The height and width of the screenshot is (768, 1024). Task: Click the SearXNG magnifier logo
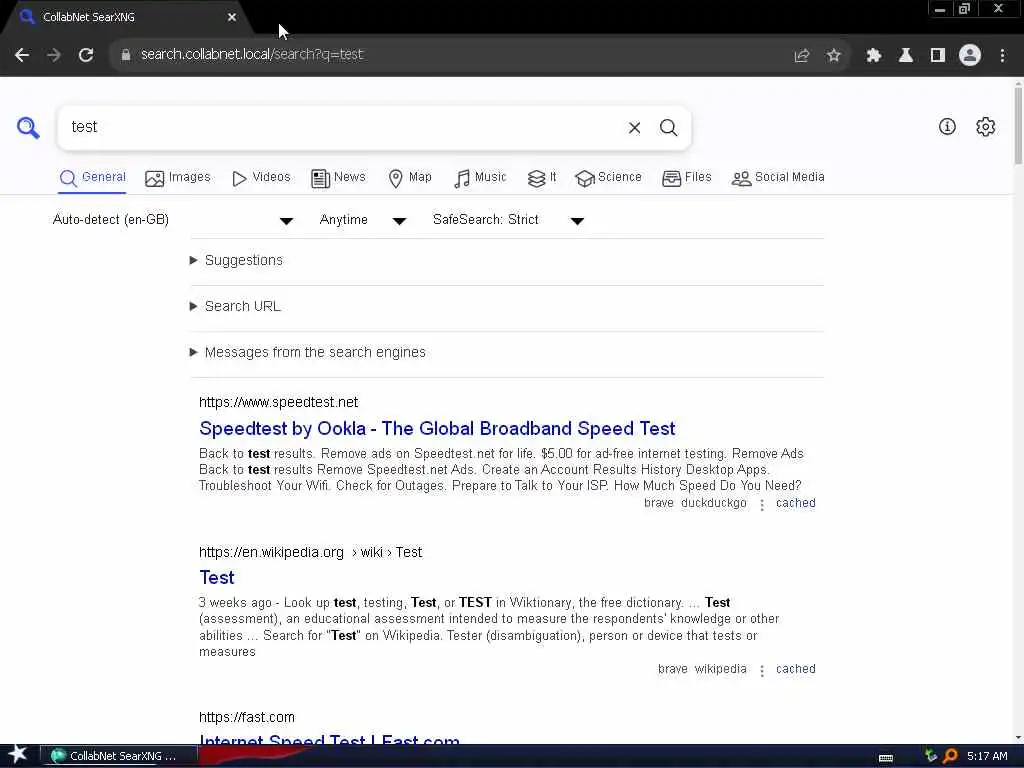coord(28,127)
